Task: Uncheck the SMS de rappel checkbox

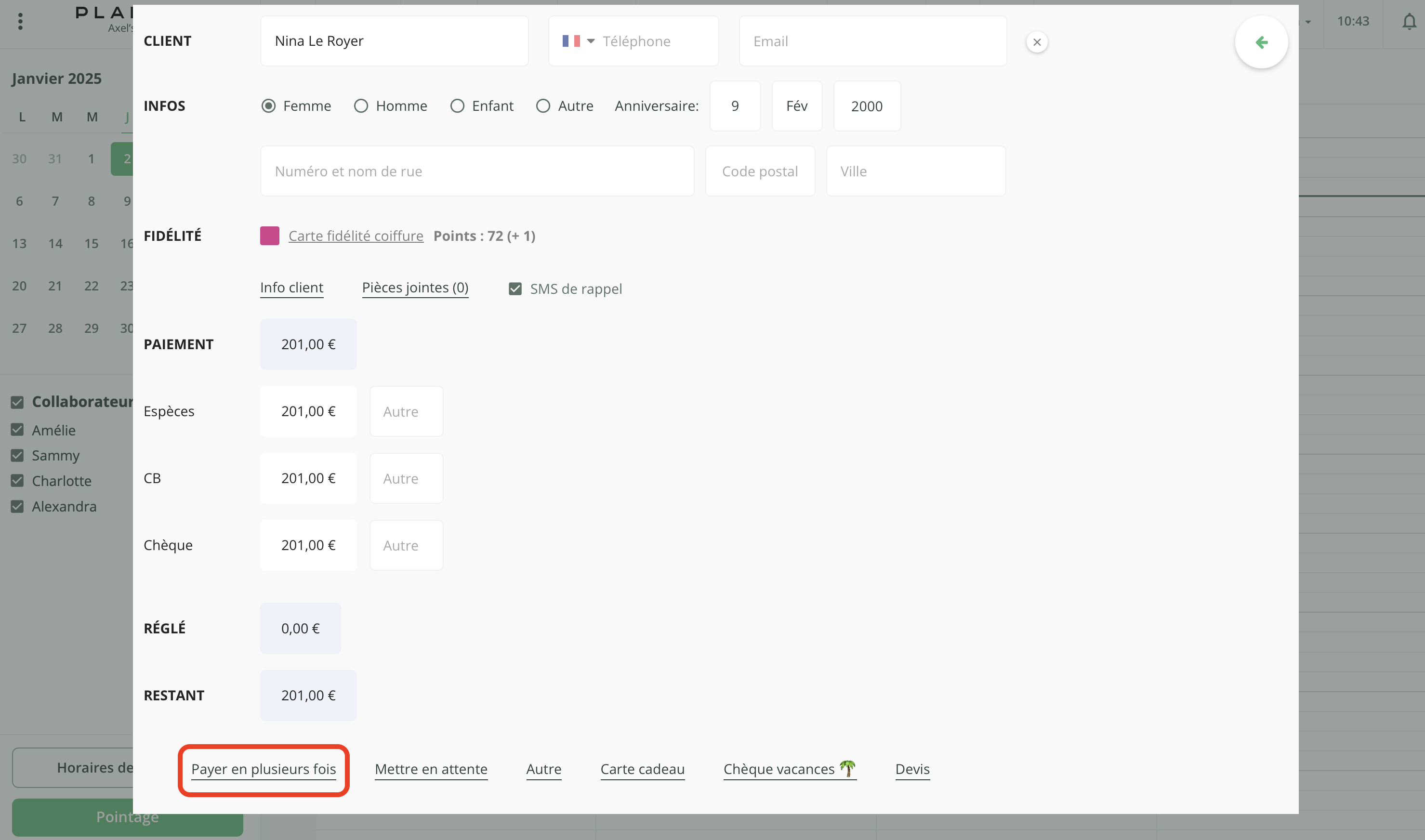Action: (515, 289)
